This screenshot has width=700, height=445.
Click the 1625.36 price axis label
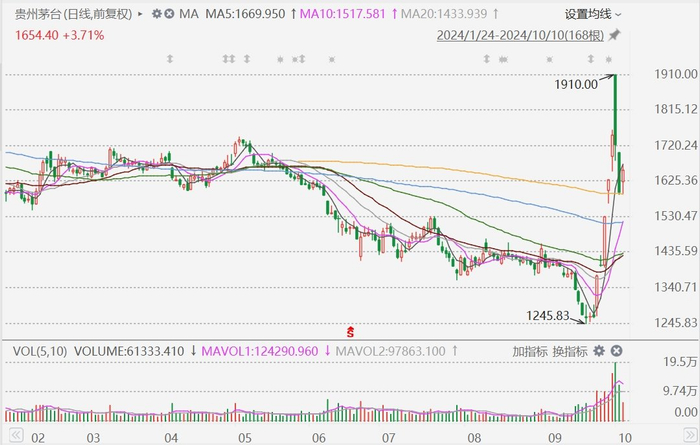(675, 180)
